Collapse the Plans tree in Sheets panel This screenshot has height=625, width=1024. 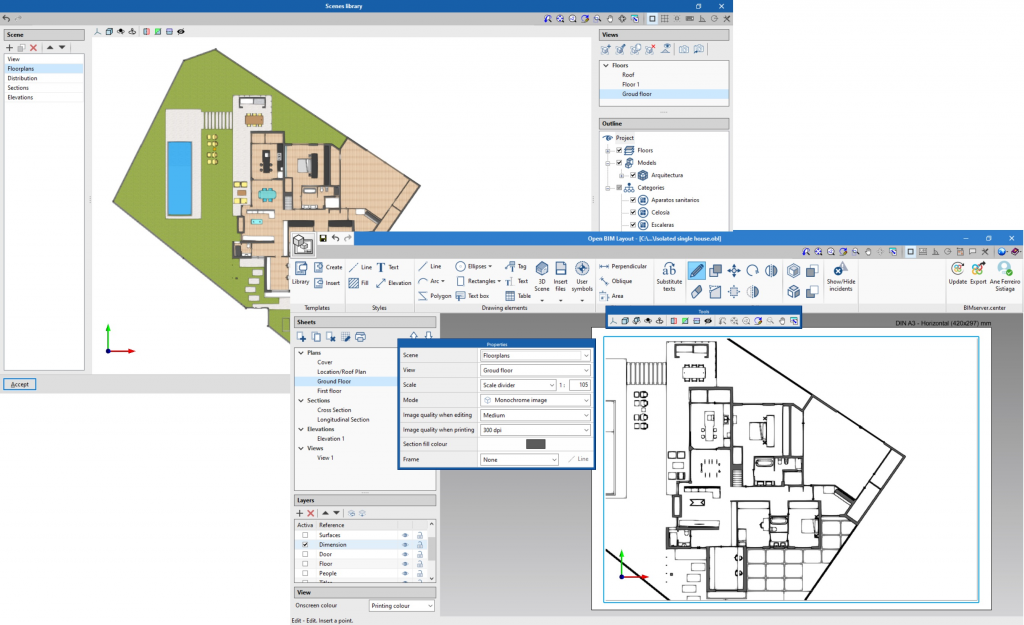(x=301, y=352)
